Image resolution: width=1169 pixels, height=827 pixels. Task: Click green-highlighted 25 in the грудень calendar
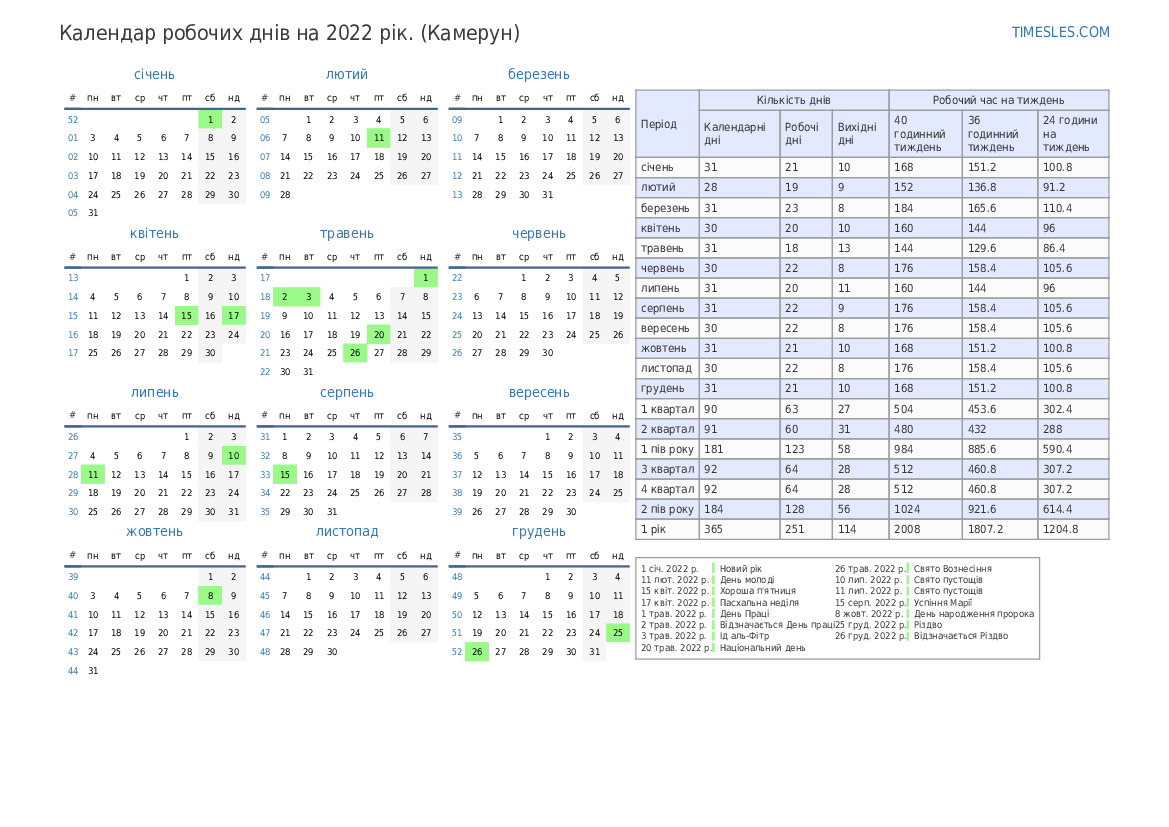pos(617,632)
